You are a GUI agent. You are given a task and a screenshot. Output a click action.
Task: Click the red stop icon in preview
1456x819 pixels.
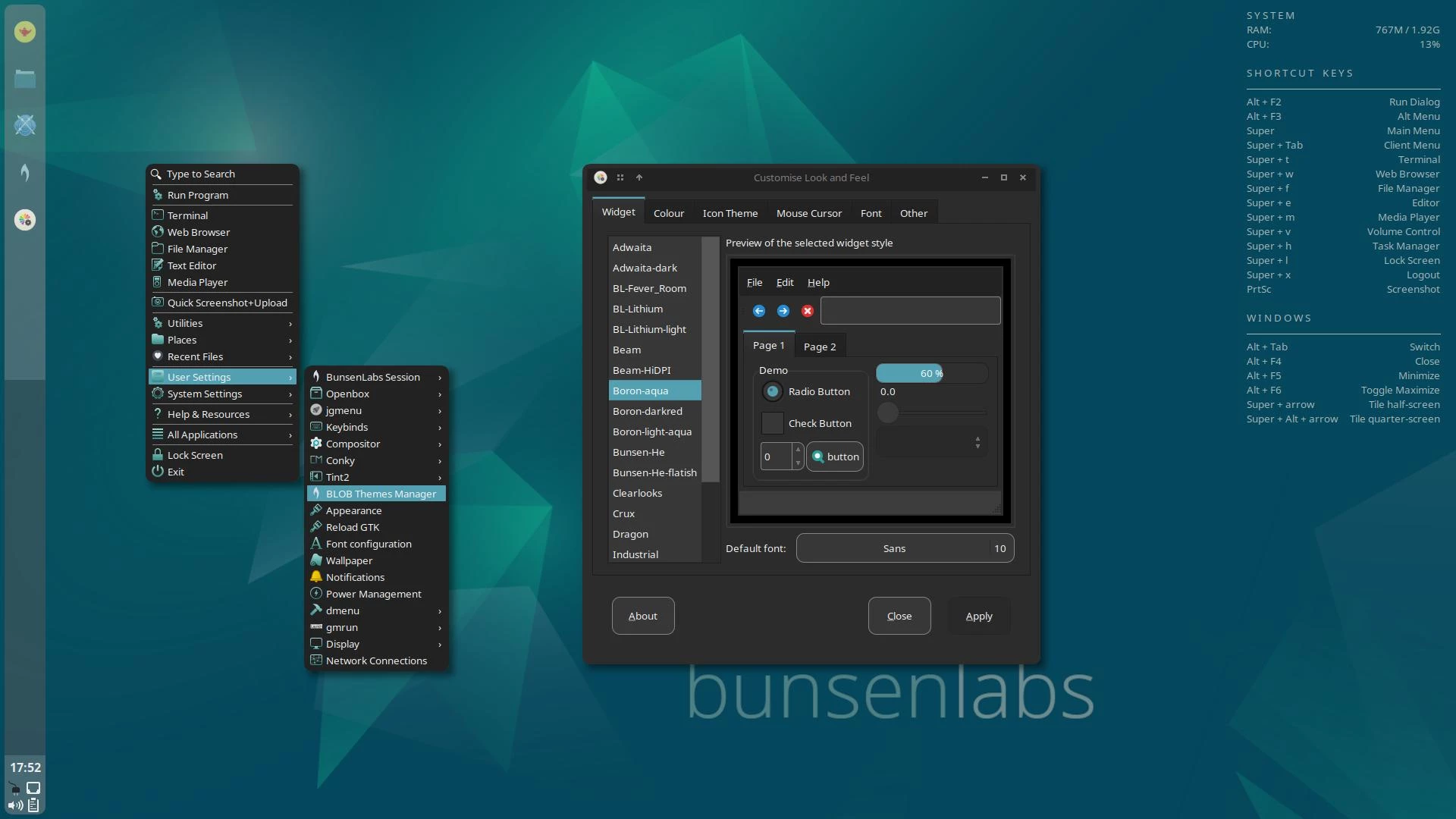[x=807, y=311]
